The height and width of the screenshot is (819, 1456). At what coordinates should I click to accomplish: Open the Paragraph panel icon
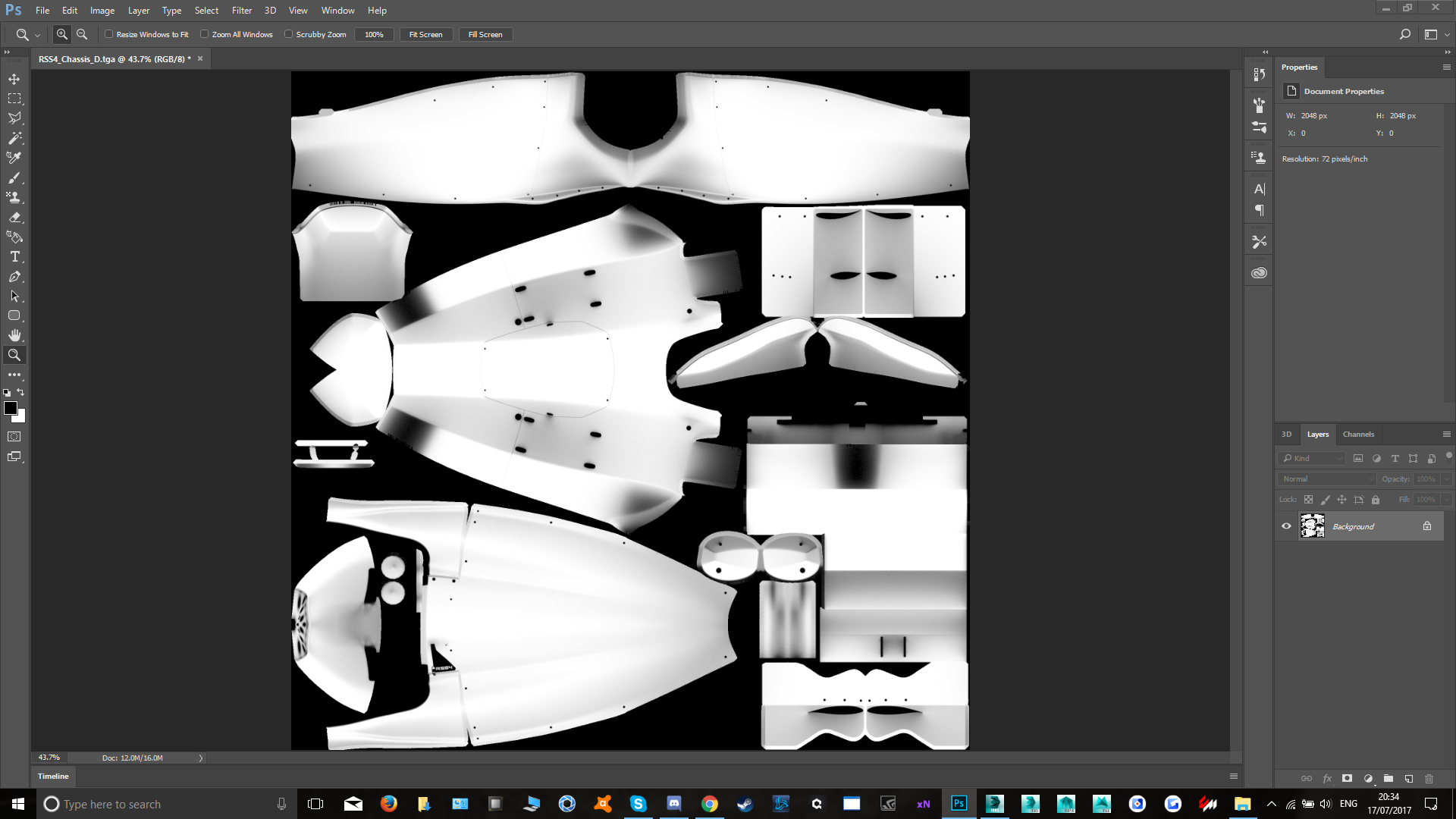(x=1259, y=210)
